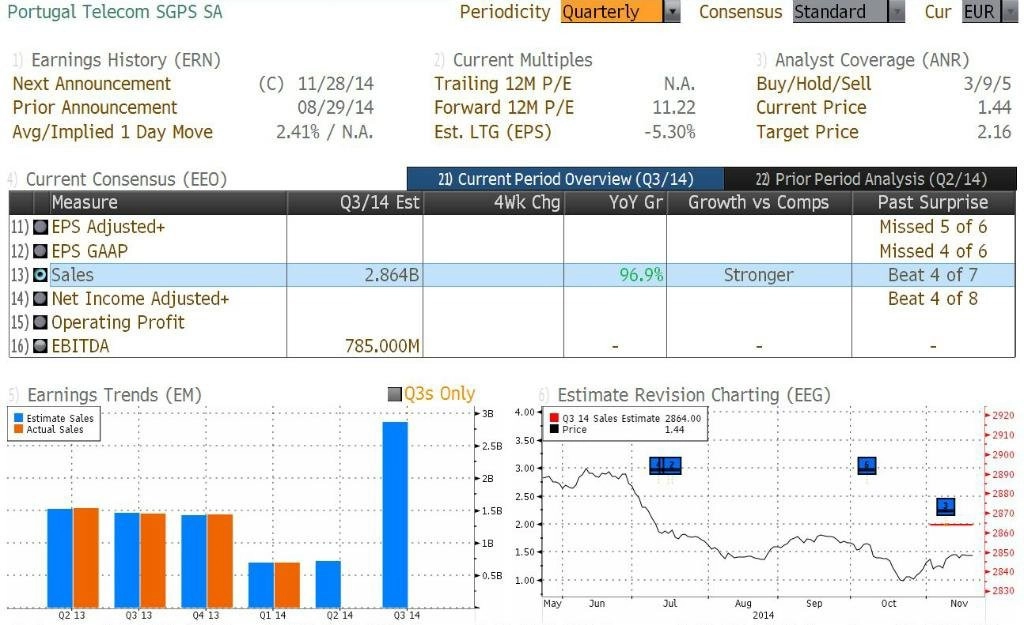Open Earnings History (ERN) section
Image resolution: width=1024 pixels, height=625 pixels.
[x=126, y=60]
